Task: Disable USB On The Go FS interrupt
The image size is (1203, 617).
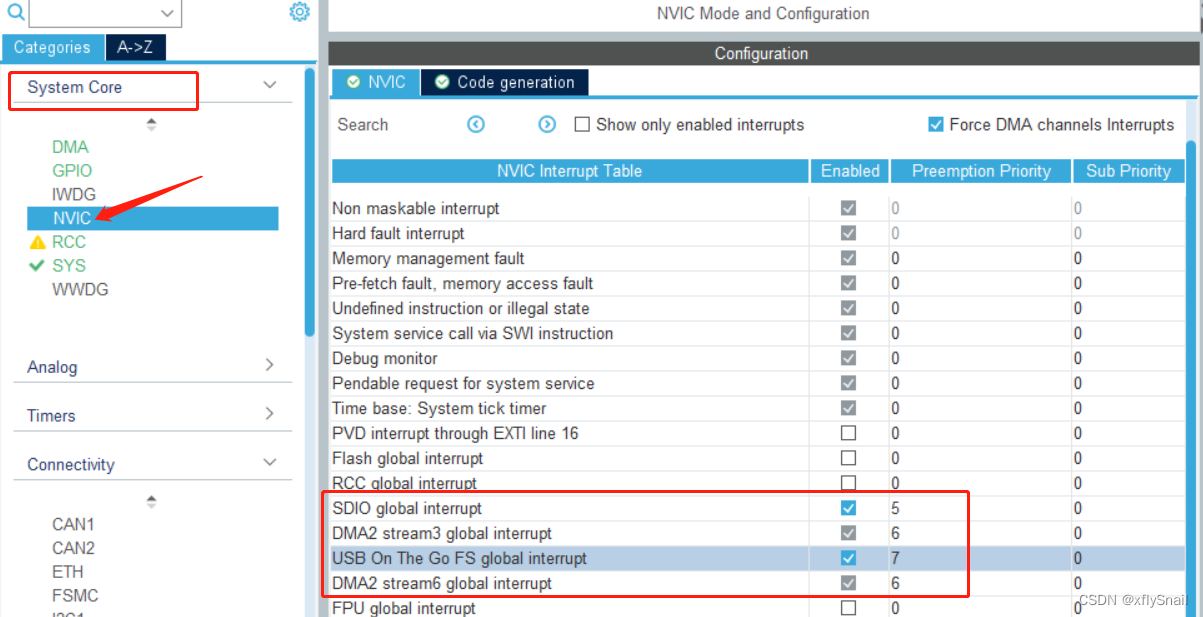Action: coord(849,558)
